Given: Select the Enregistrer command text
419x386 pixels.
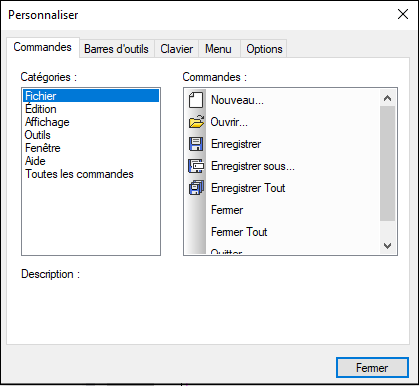Looking at the screenshot, I should (x=236, y=144).
